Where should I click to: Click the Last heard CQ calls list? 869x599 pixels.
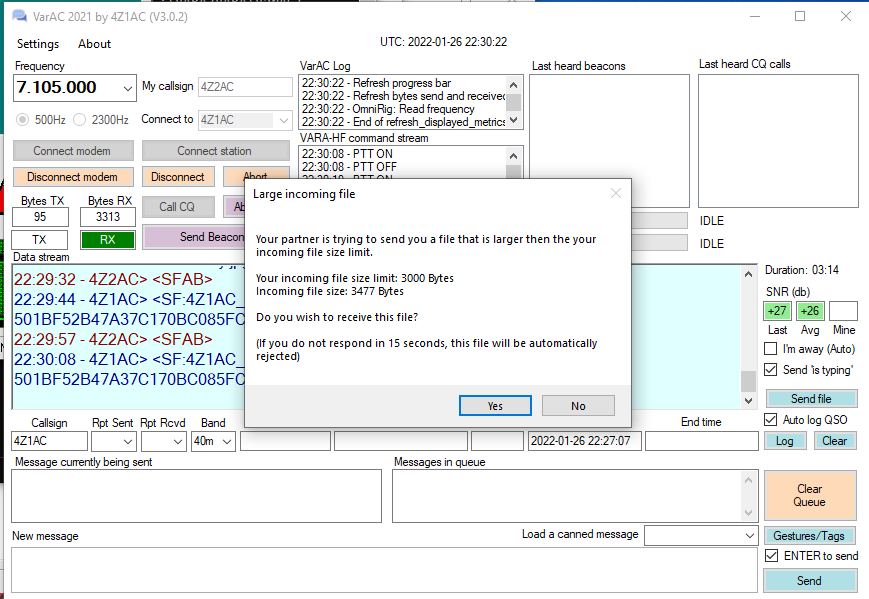778,141
